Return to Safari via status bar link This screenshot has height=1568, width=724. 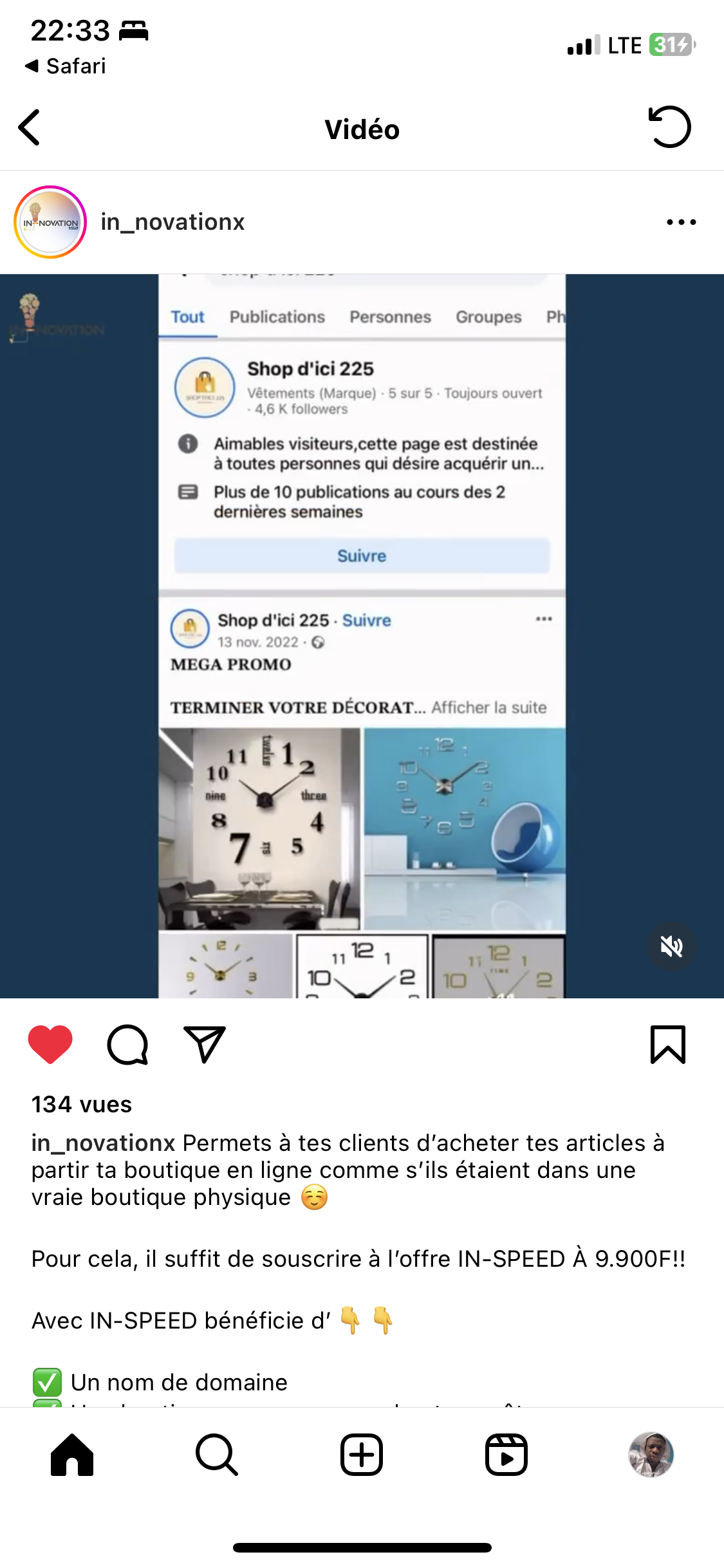point(65,66)
